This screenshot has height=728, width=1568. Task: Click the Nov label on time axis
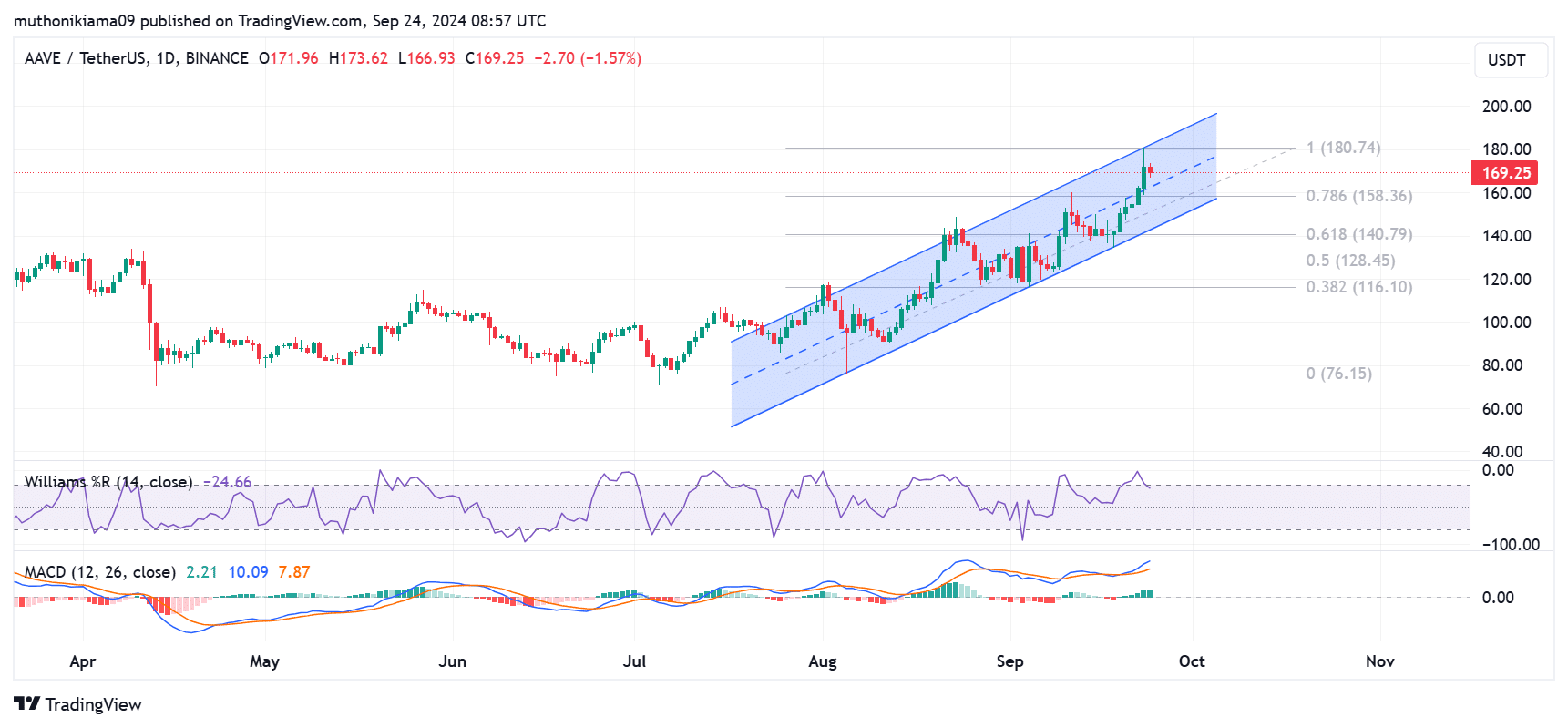(1379, 661)
